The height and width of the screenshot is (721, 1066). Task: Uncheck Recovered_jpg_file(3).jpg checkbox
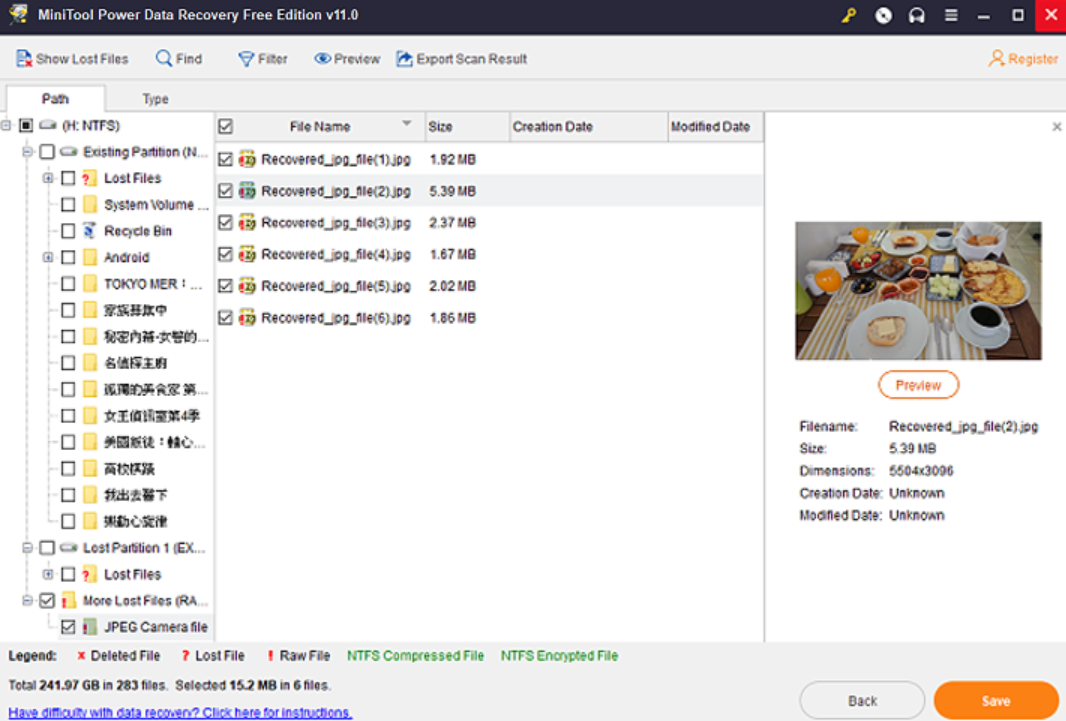[226, 223]
